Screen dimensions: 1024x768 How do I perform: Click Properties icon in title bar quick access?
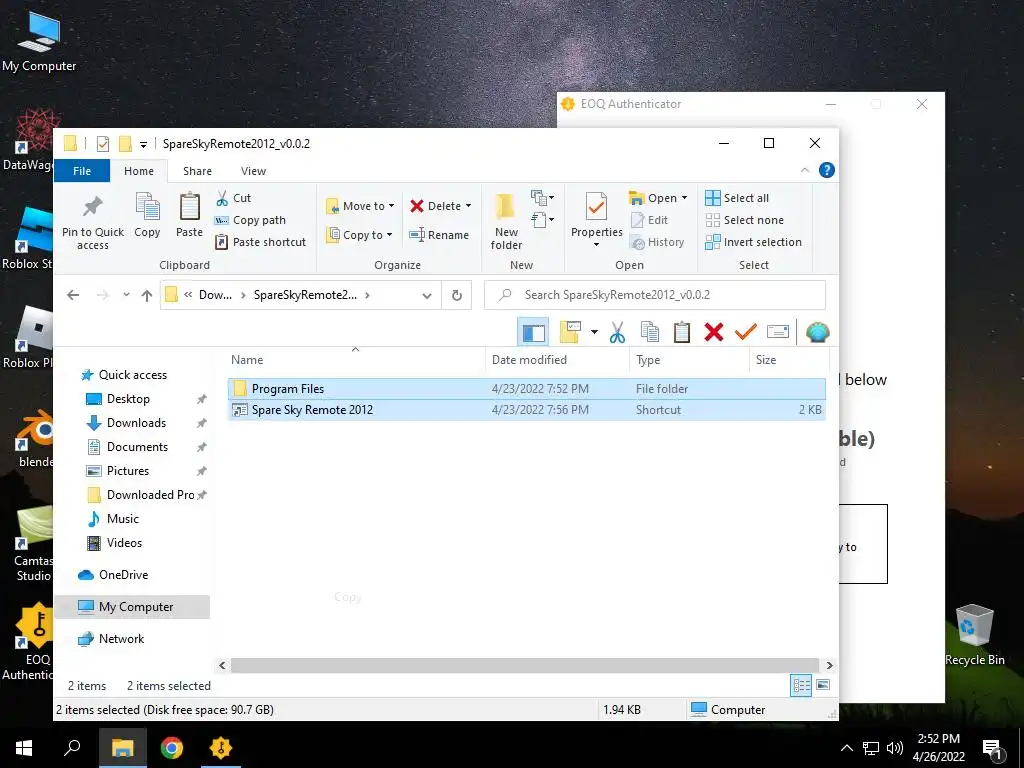coord(103,144)
